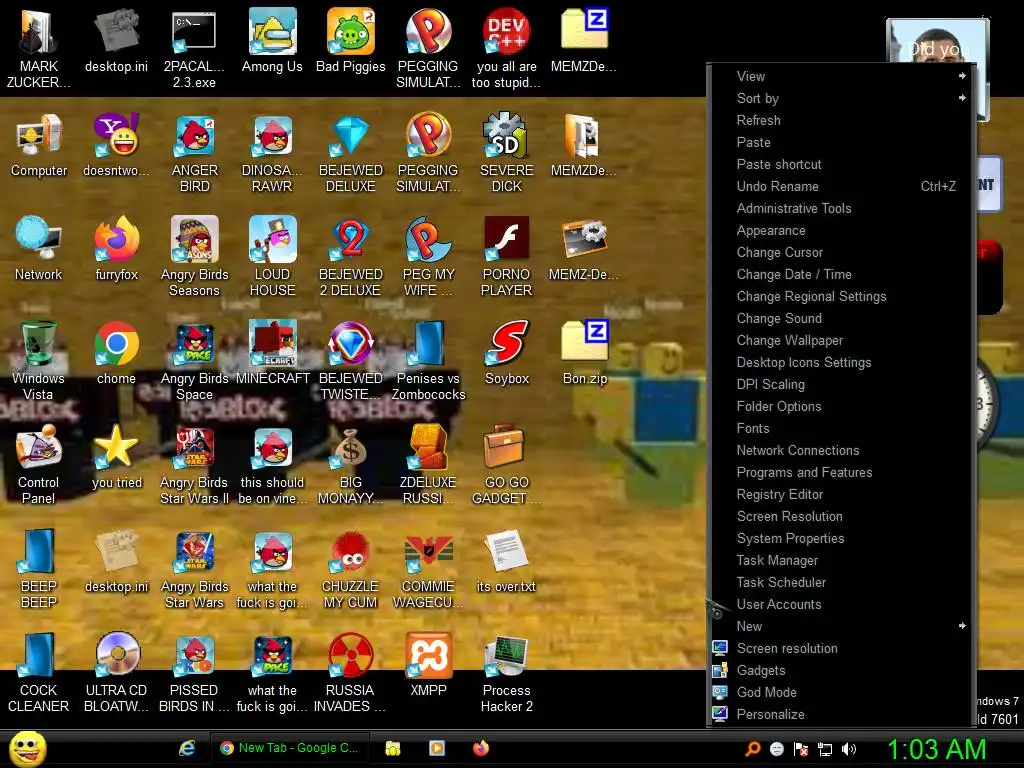The image size is (1024, 768).
Task: Select Personalize at the menu bottom
Action: (841, 714)
